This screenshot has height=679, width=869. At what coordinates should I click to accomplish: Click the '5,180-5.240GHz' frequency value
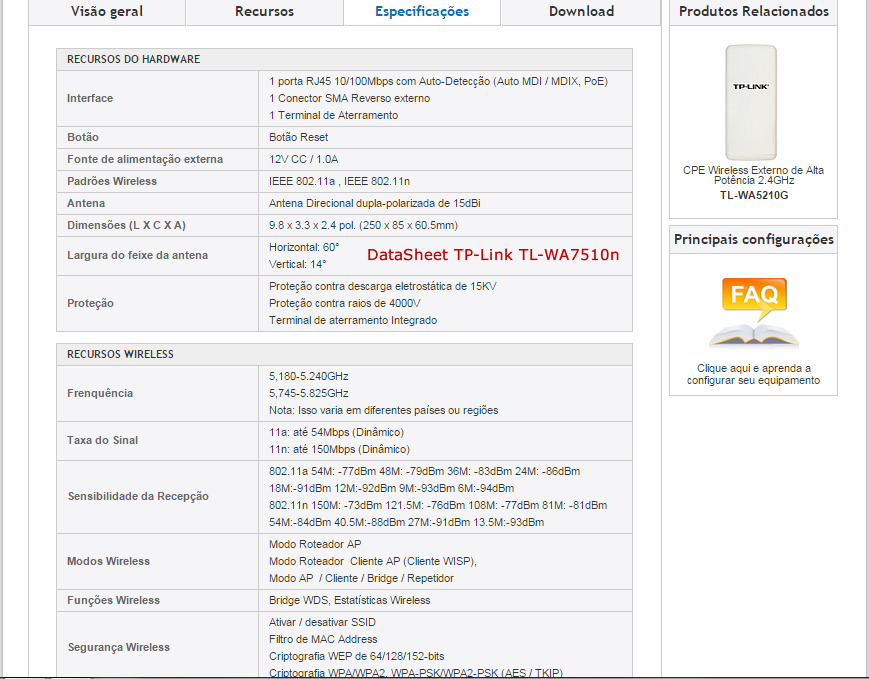(309, 376)
